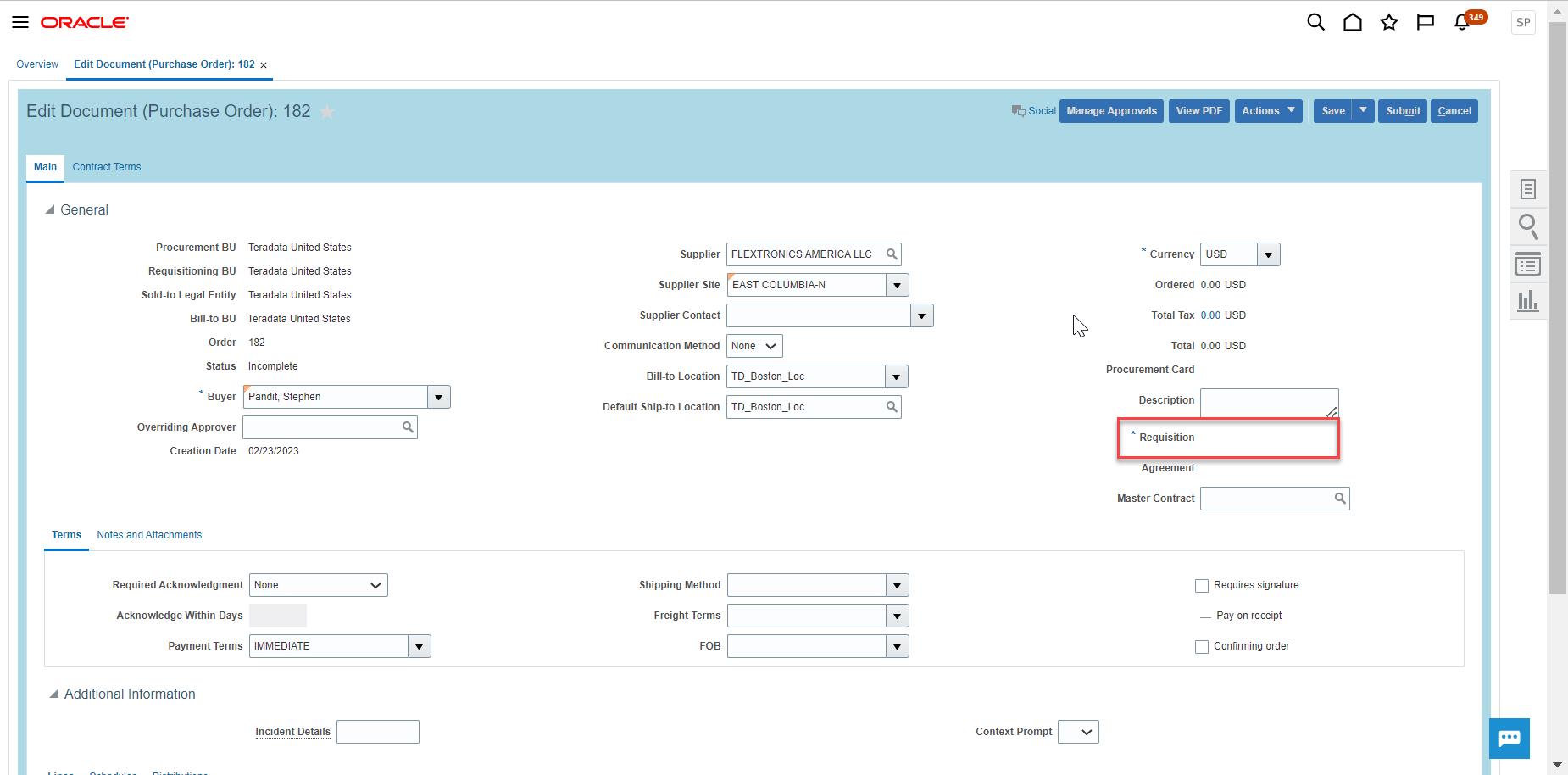Click the View PDF button

1199,111
